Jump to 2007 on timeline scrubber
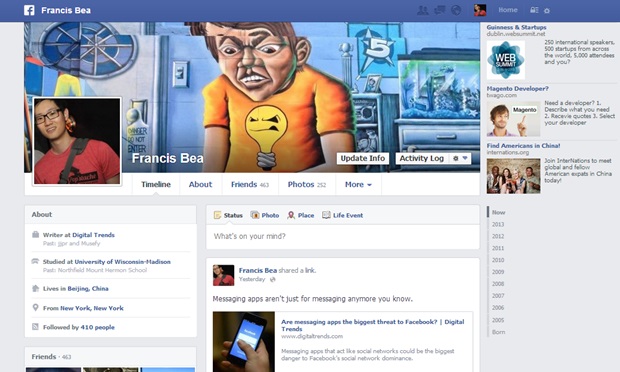Viewport: 620px width, 372px height. pos(498,296)
